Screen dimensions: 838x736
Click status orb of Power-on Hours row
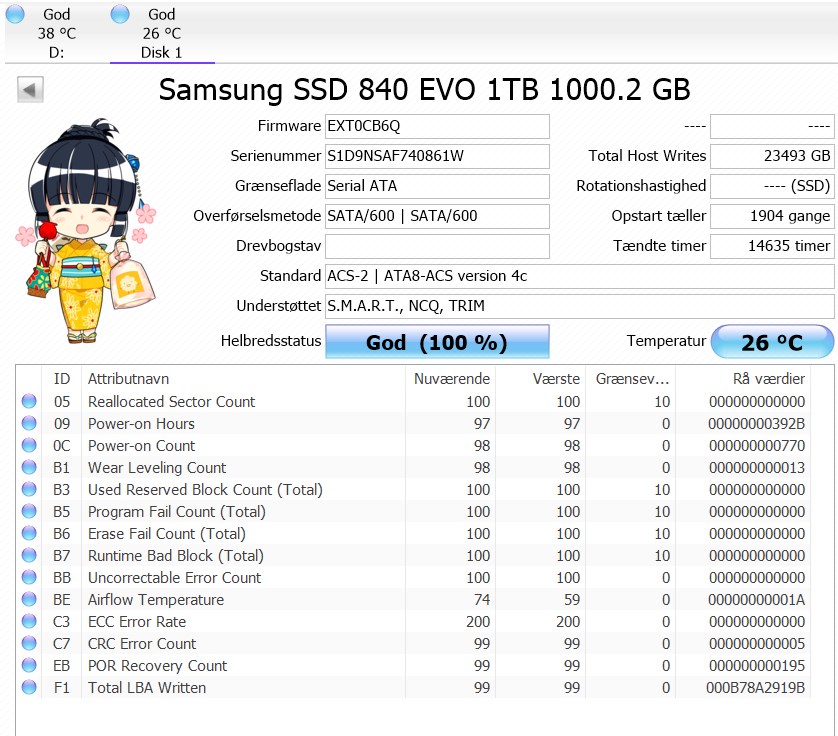click(x=29, y=423)
